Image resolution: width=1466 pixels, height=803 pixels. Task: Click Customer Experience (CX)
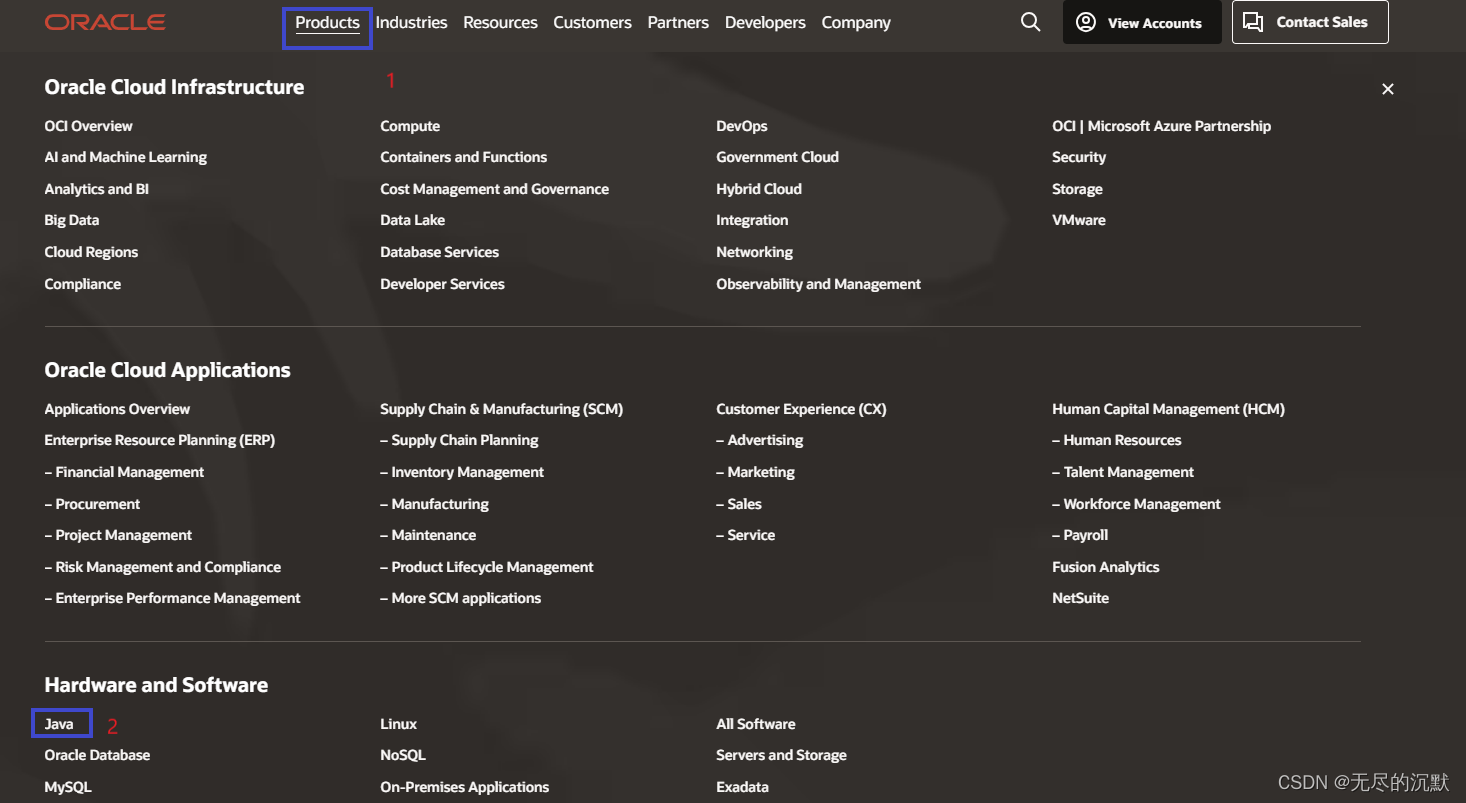point(801,409)
